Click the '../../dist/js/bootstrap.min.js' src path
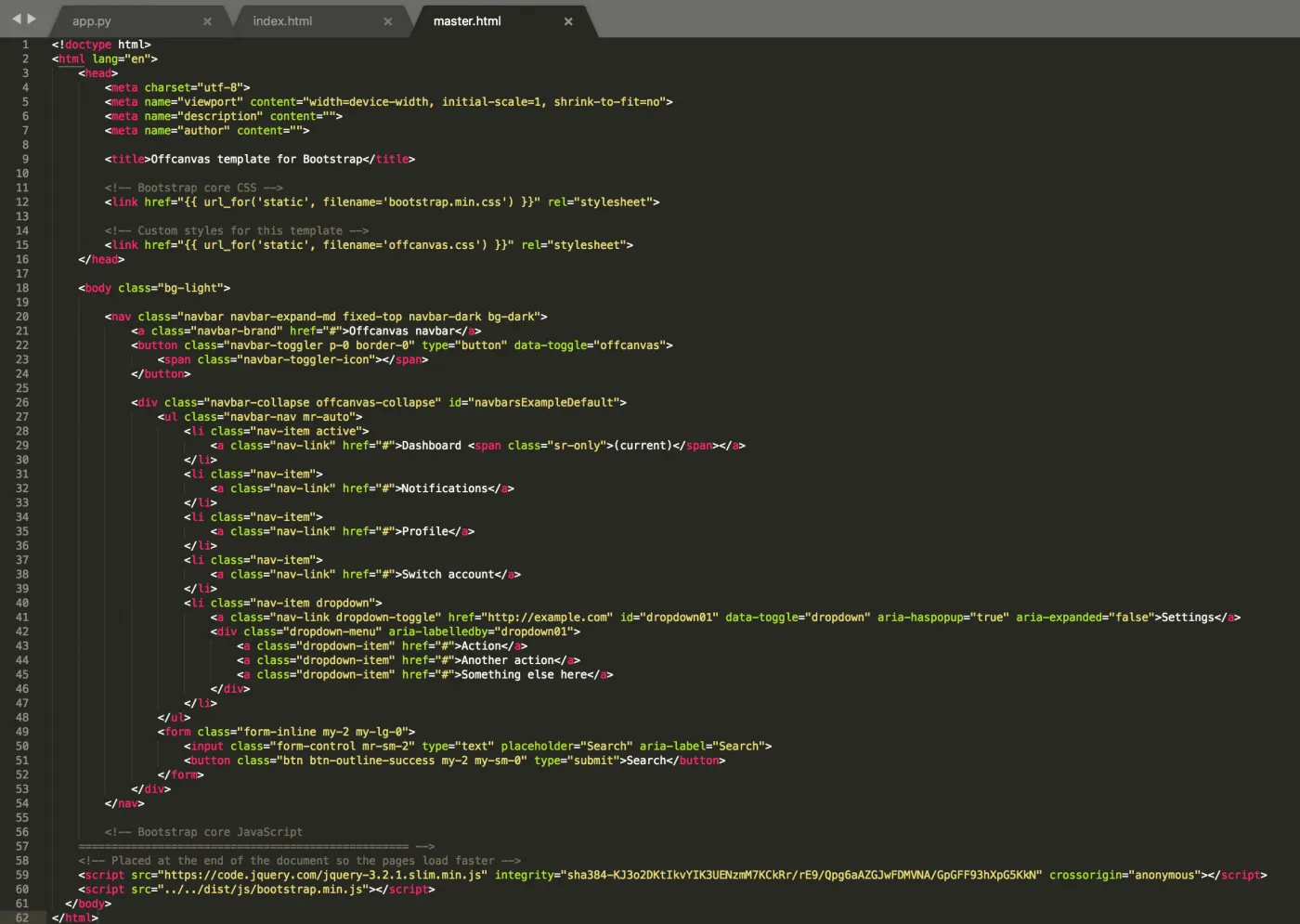Image resolution: width=1300 pixels, height=924 pixels. (x=263, y=890)
